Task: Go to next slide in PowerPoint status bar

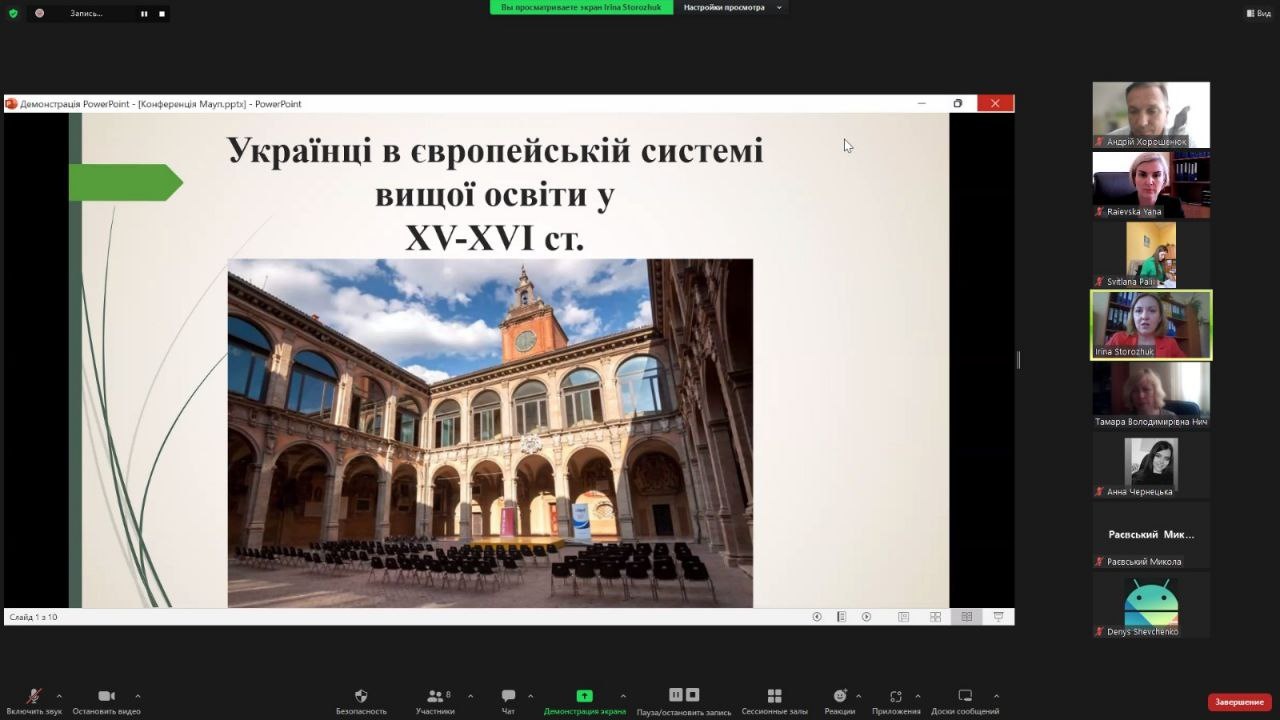Action: point(866,617)
